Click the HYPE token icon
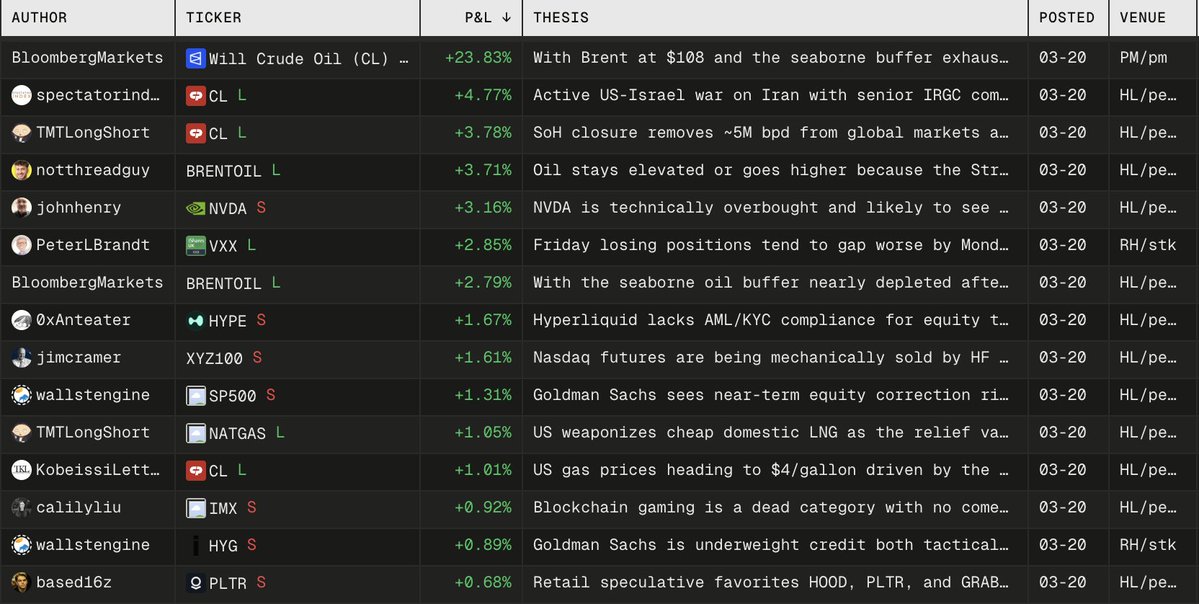This screenshot has height=604, width=1199. [196, 320]
